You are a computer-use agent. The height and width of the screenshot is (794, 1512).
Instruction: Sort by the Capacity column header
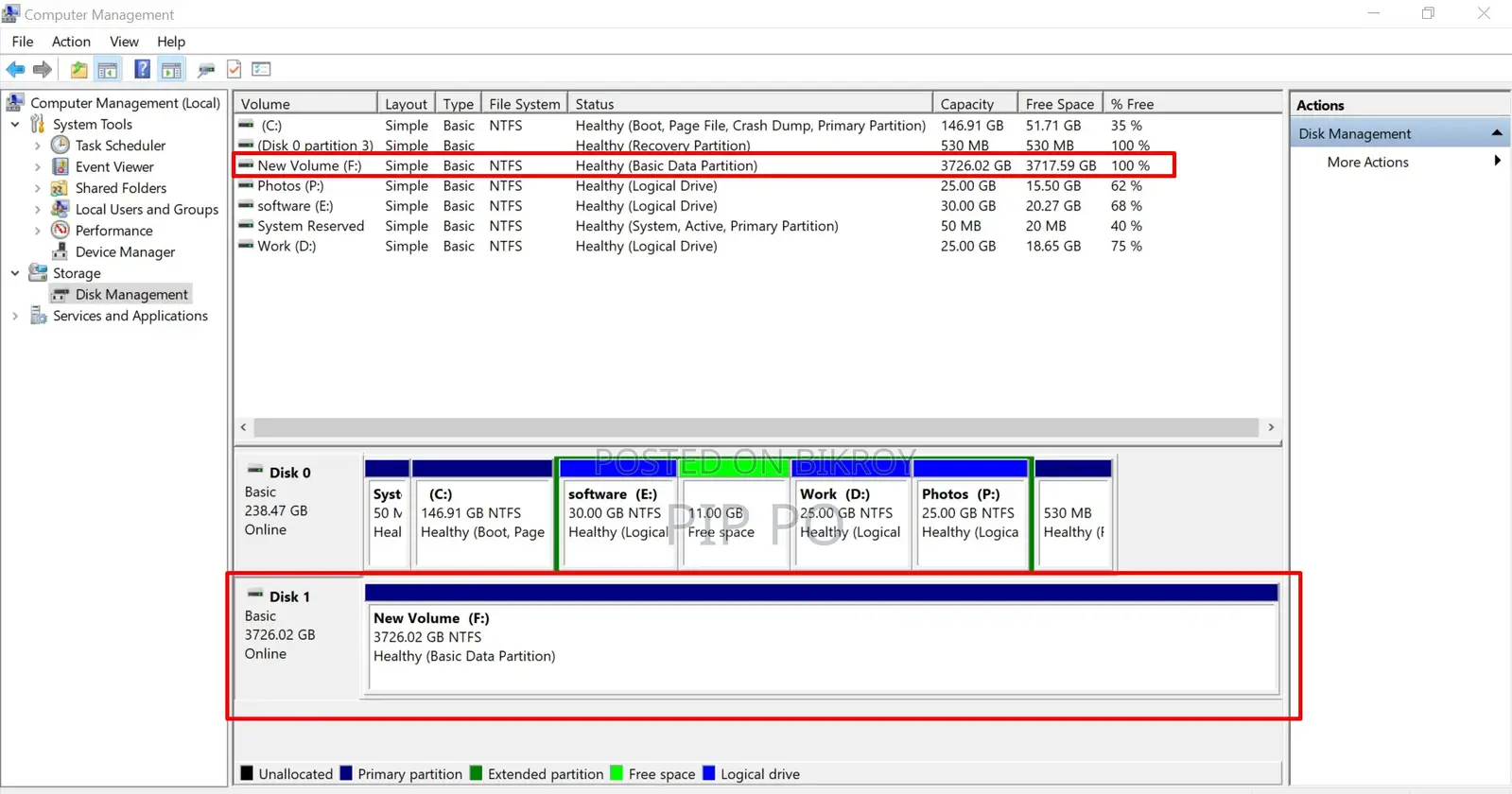(x=976, y=104)
